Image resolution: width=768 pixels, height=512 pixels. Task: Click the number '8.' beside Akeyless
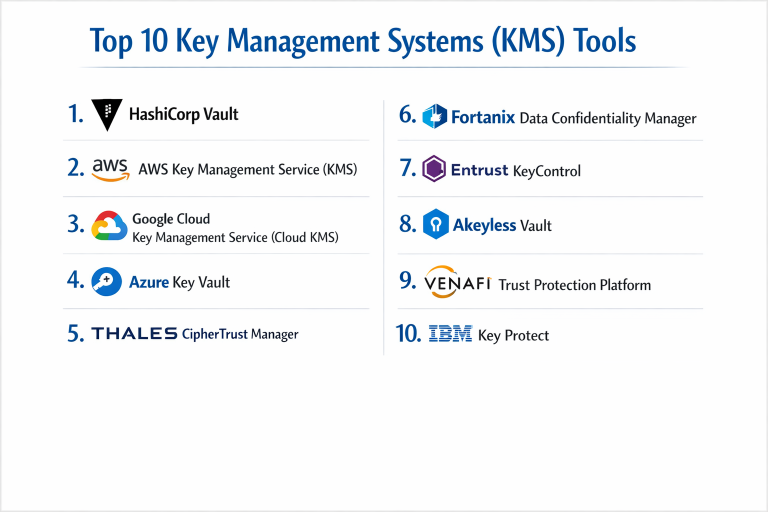coord(408,224)
